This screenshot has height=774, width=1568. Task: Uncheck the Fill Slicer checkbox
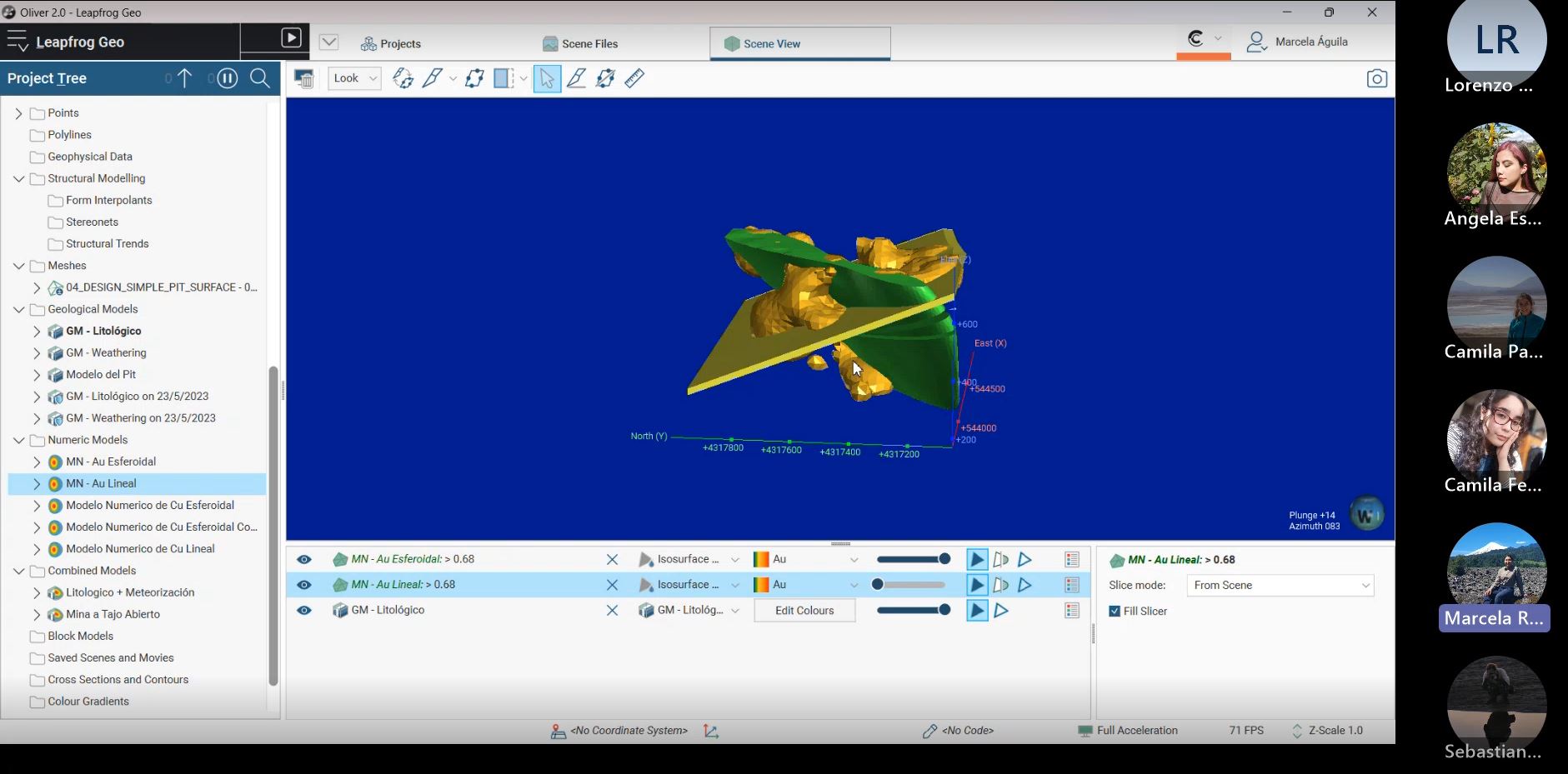tap(1115, 611)
